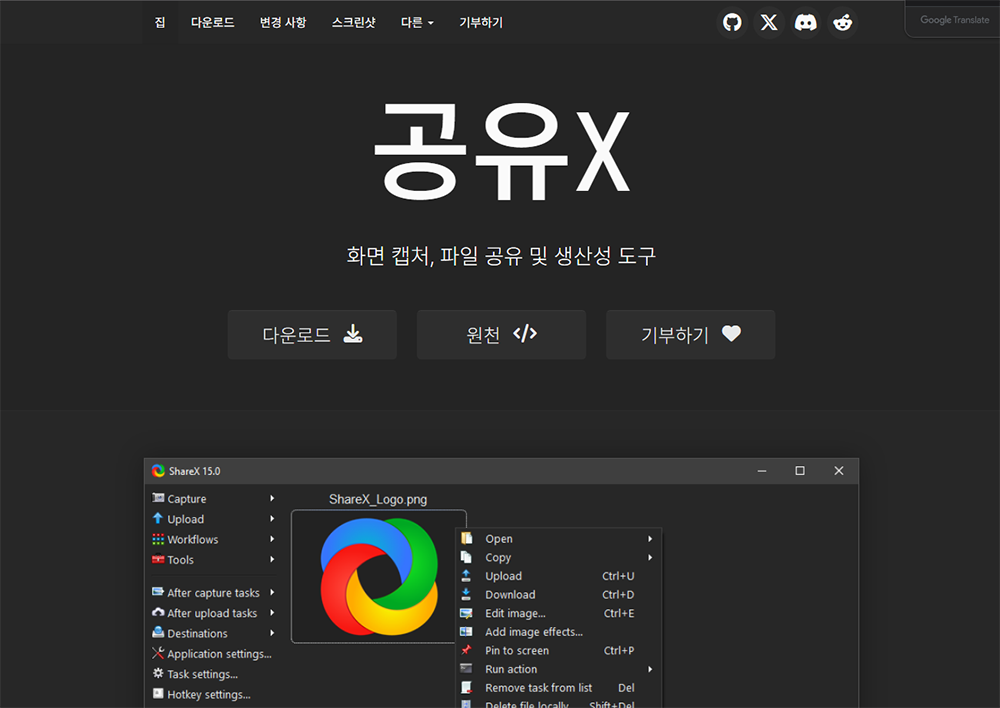Expand the Open submenu arrow in context menu

point(650,539)
